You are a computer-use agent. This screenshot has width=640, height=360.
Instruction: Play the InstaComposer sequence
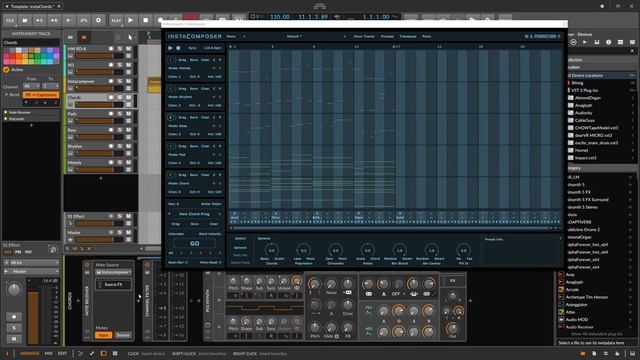tap(170, 48)
